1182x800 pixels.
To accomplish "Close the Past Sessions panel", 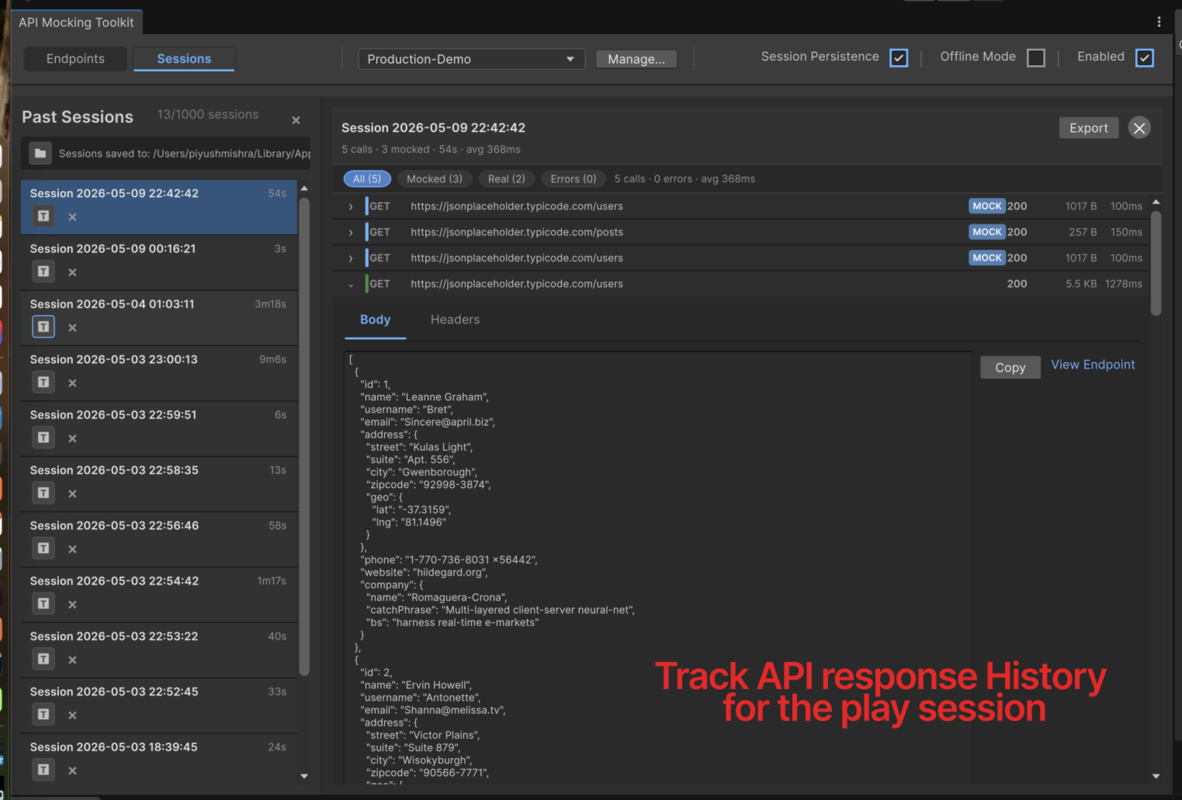I will 296,120.
